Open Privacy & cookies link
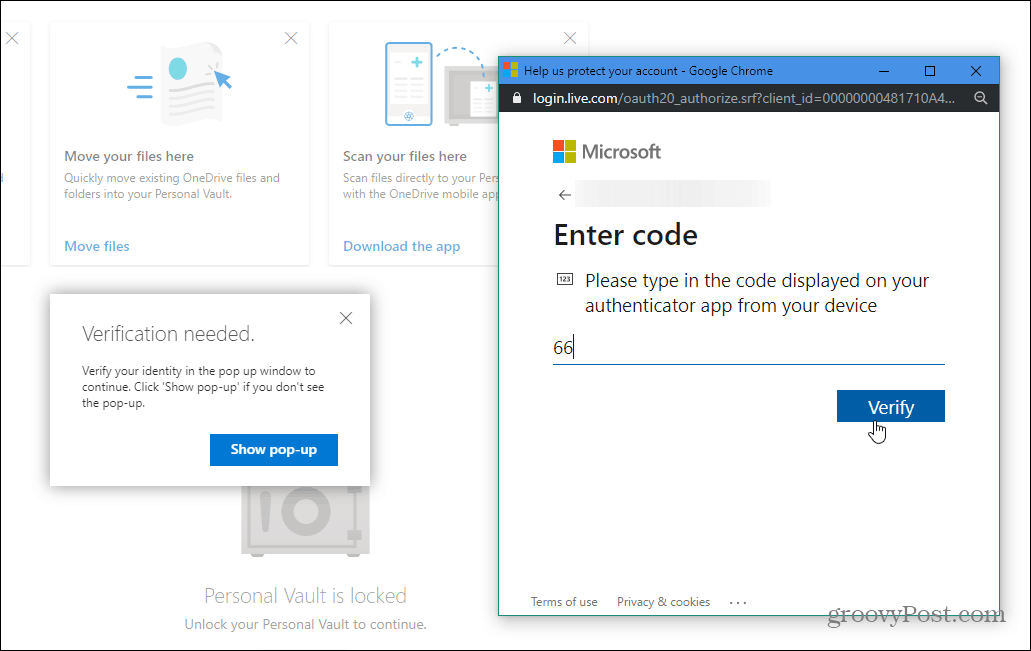Screen dimensions: 1031x651 663,602
